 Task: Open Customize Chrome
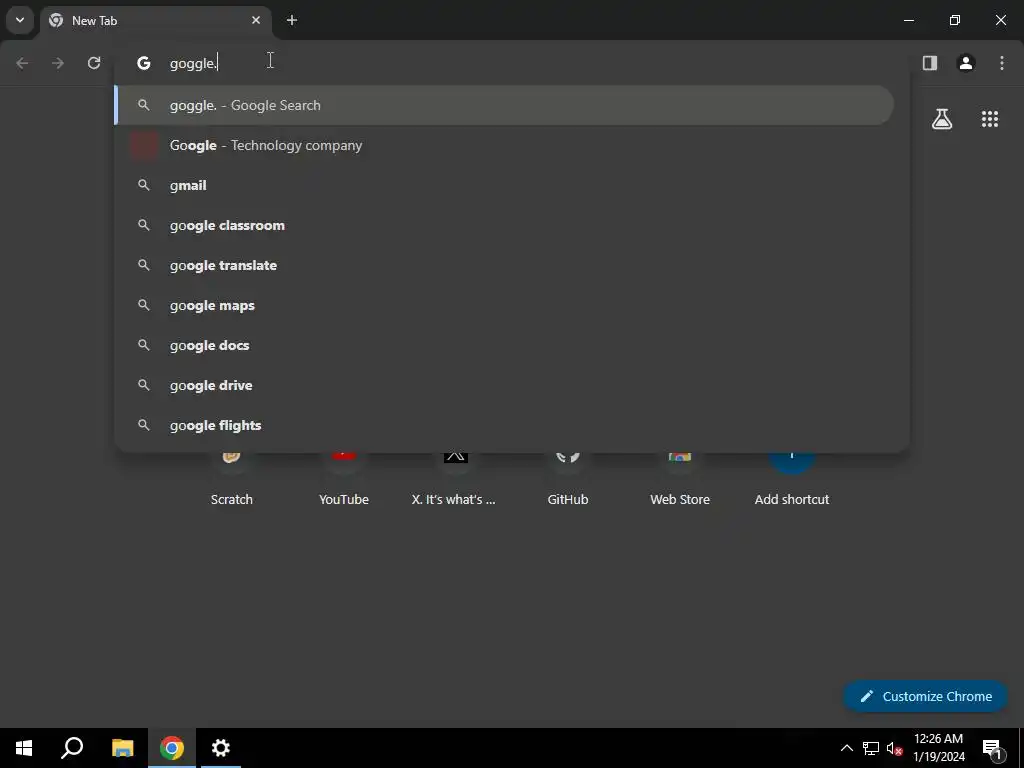925,696
